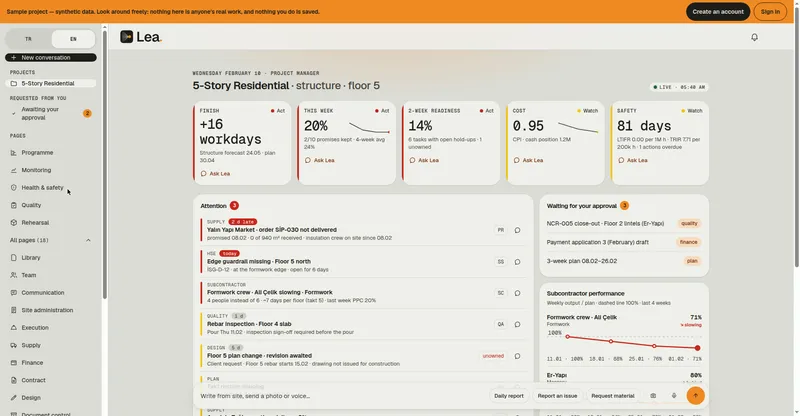The image size is (800, 416).
Task: Collapse the All pages section chevron
Action: [x=88, y=240]
